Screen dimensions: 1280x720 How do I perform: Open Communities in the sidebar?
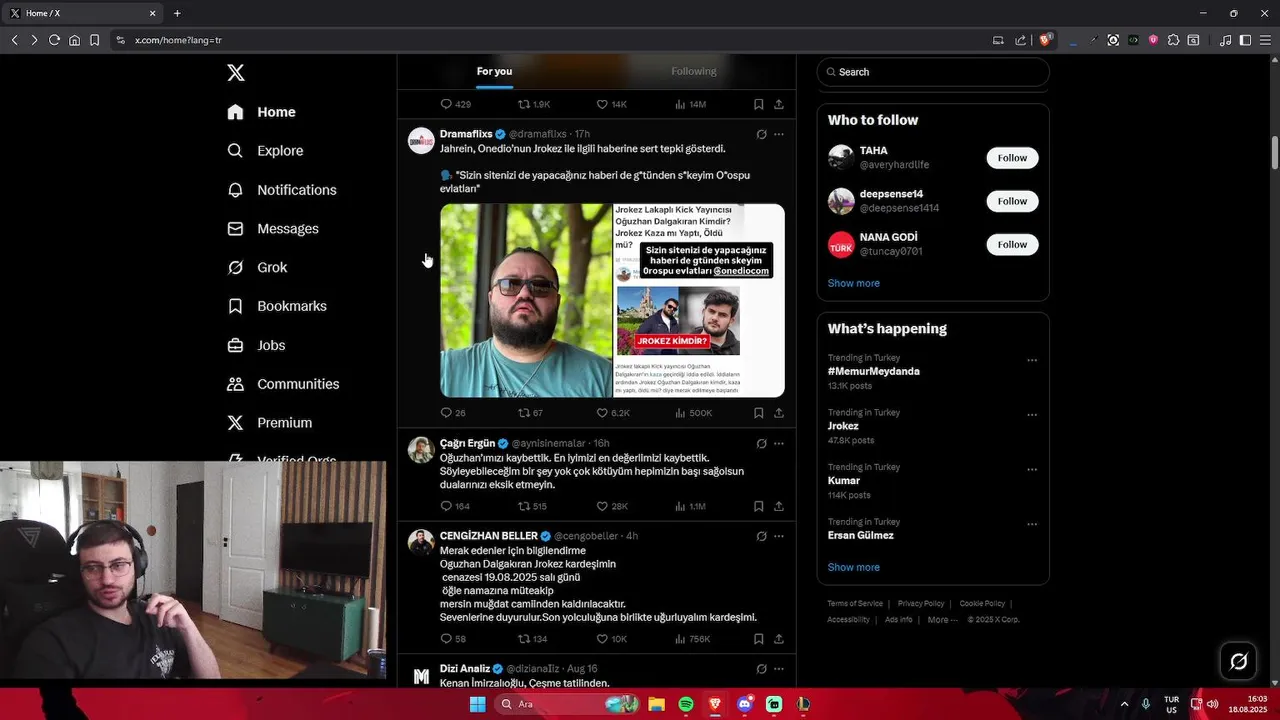click(283, 384)
